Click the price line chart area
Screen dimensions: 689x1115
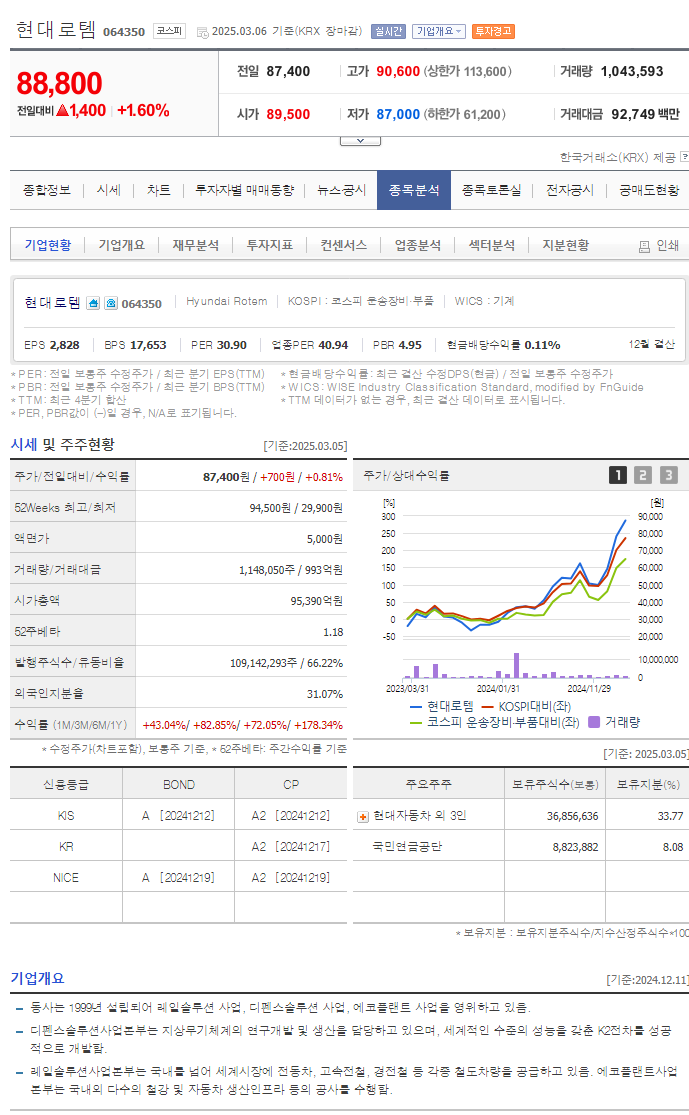(x=517, y=576)
